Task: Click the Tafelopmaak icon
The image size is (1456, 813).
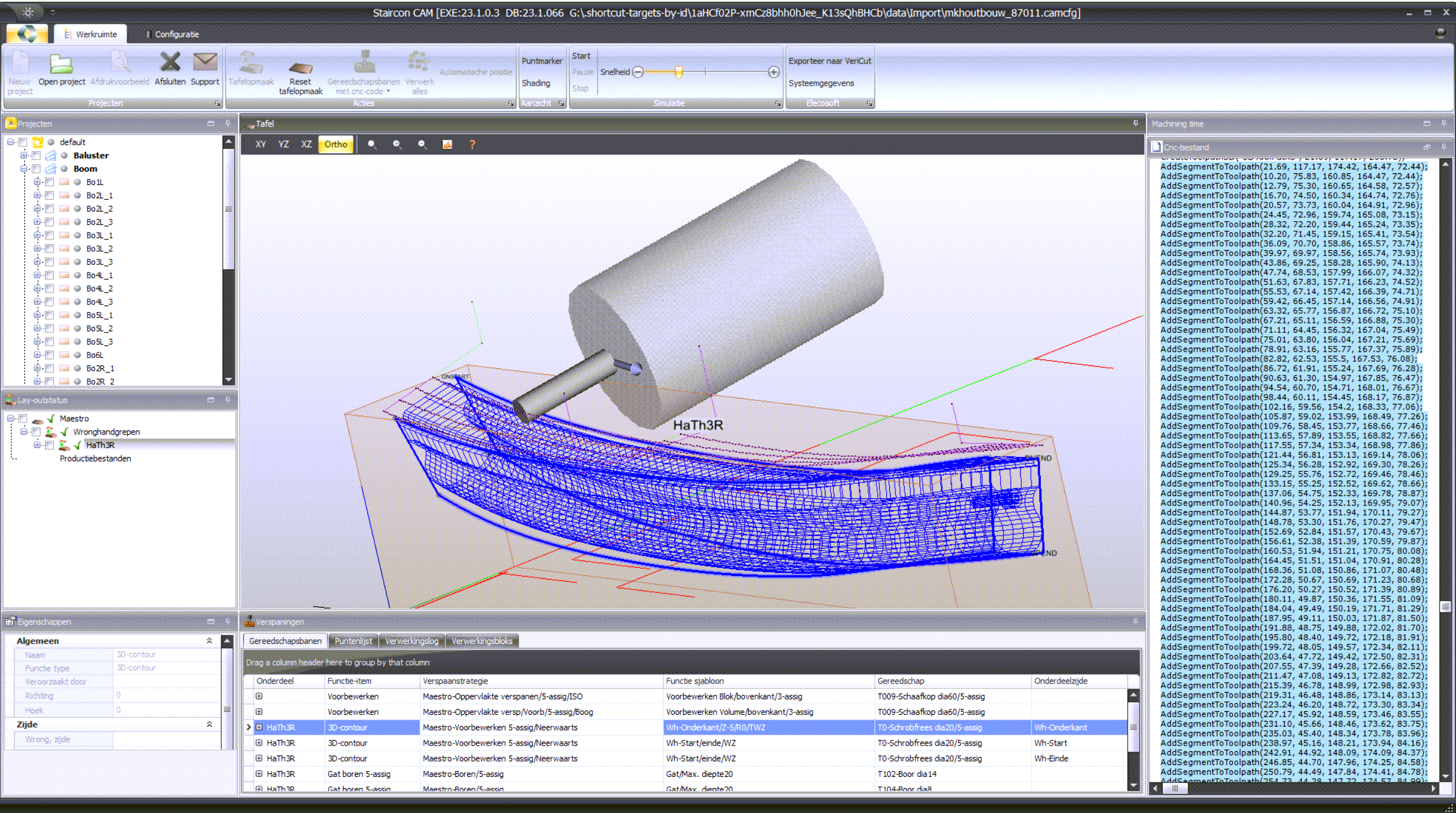Action: point(251,63)
